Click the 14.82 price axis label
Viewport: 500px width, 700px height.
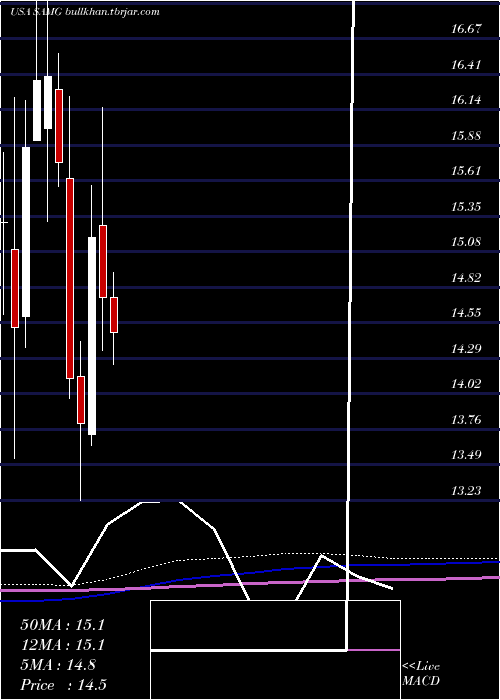point(466,278)
